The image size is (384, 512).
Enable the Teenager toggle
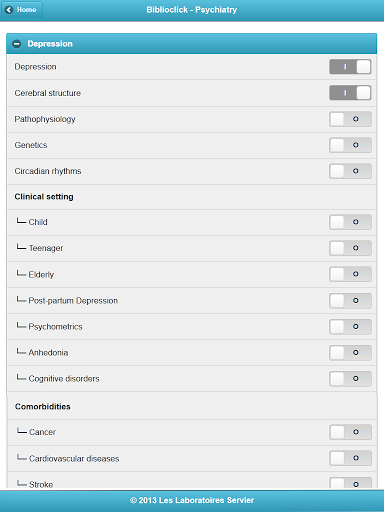pyautogui.click(x=350, y=248)
